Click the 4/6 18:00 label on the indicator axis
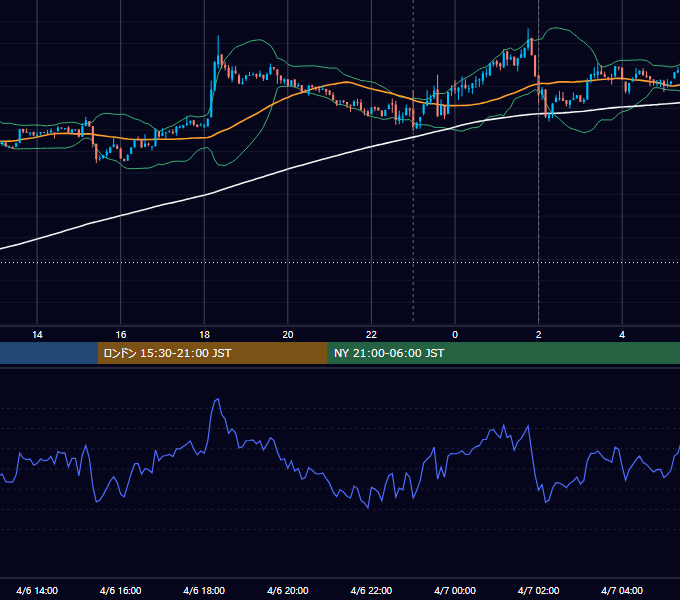The image size is (680, 600). point(204,590)
